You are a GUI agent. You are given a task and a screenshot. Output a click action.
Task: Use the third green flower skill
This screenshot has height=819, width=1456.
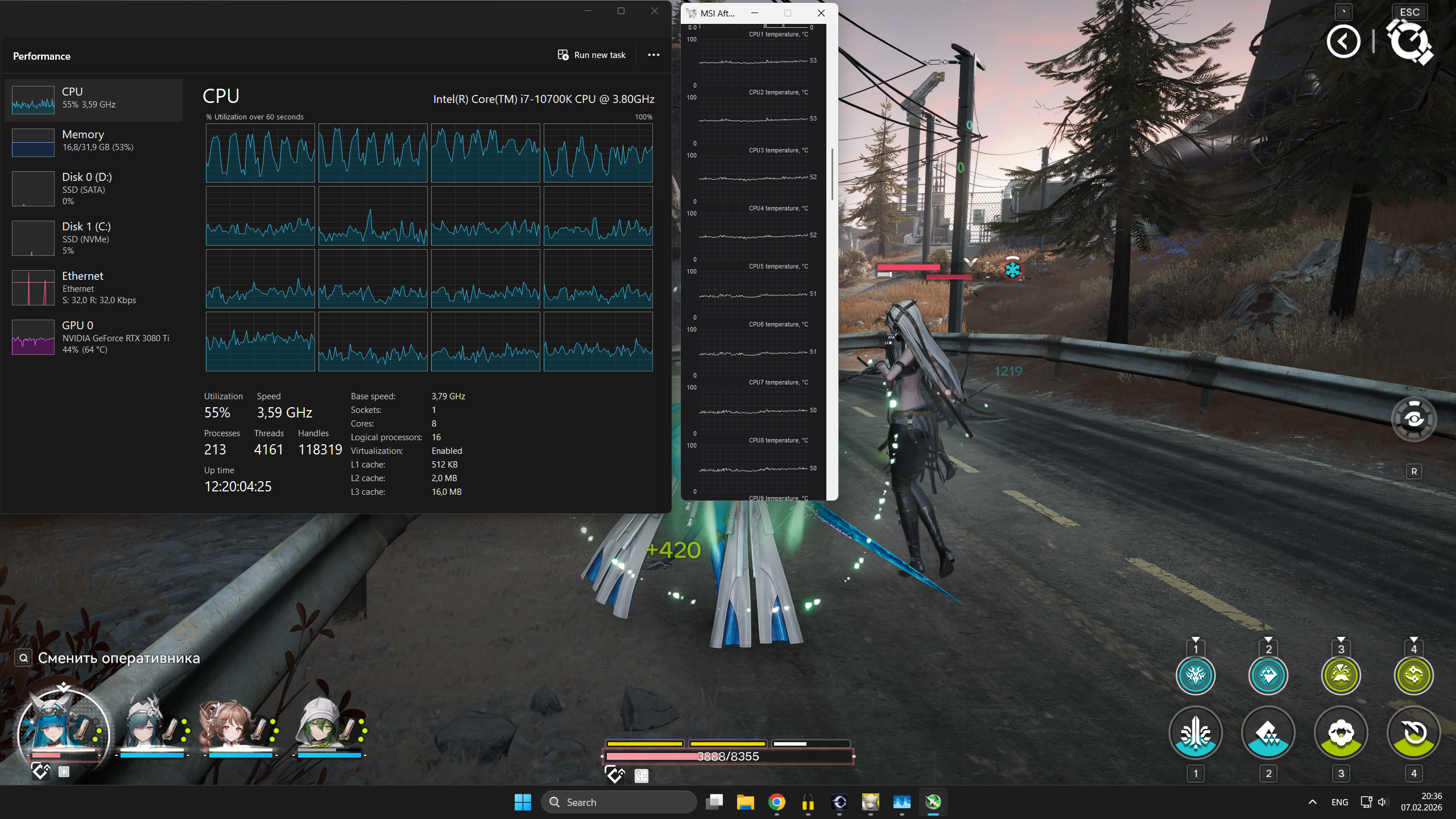coord(1341,734)
